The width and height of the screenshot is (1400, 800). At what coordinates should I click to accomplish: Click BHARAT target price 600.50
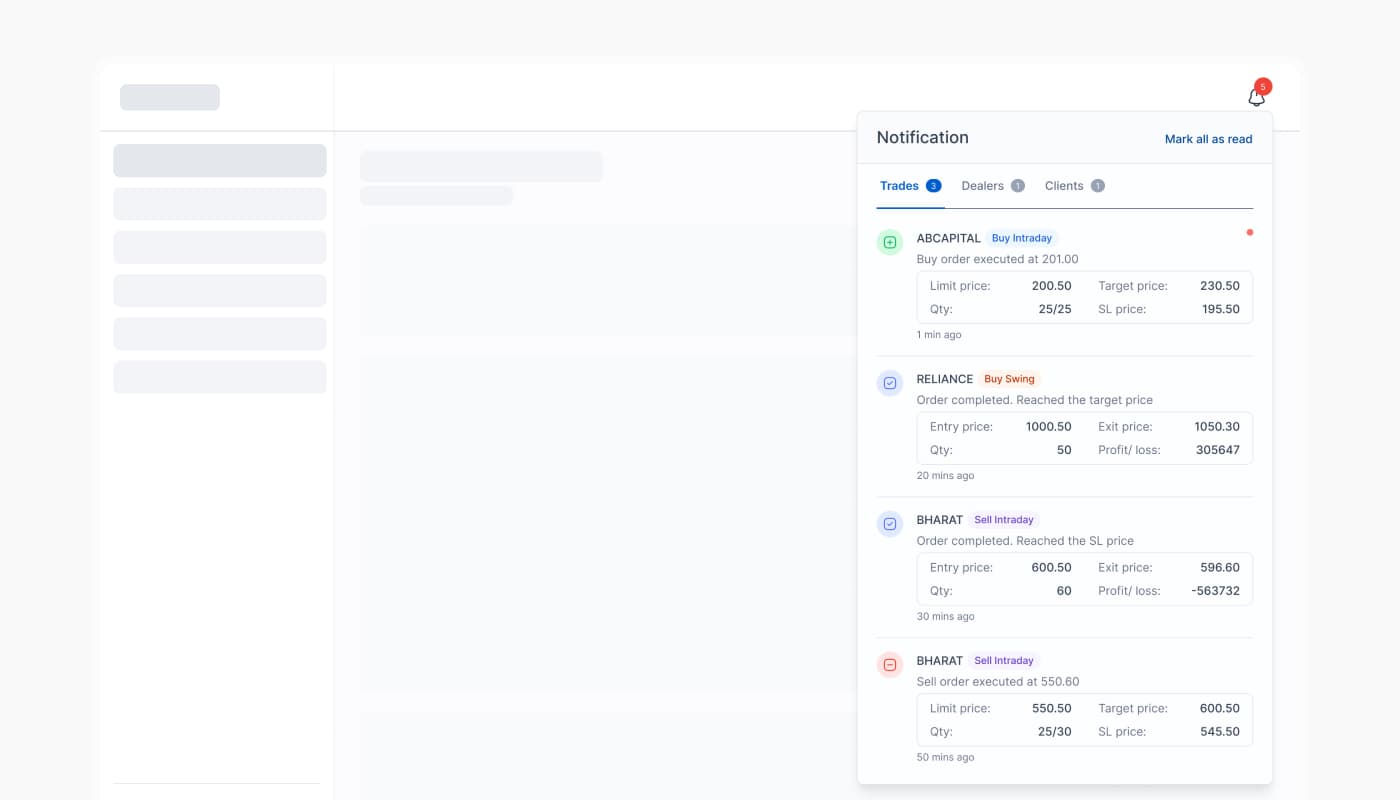tap(1219, 709)
